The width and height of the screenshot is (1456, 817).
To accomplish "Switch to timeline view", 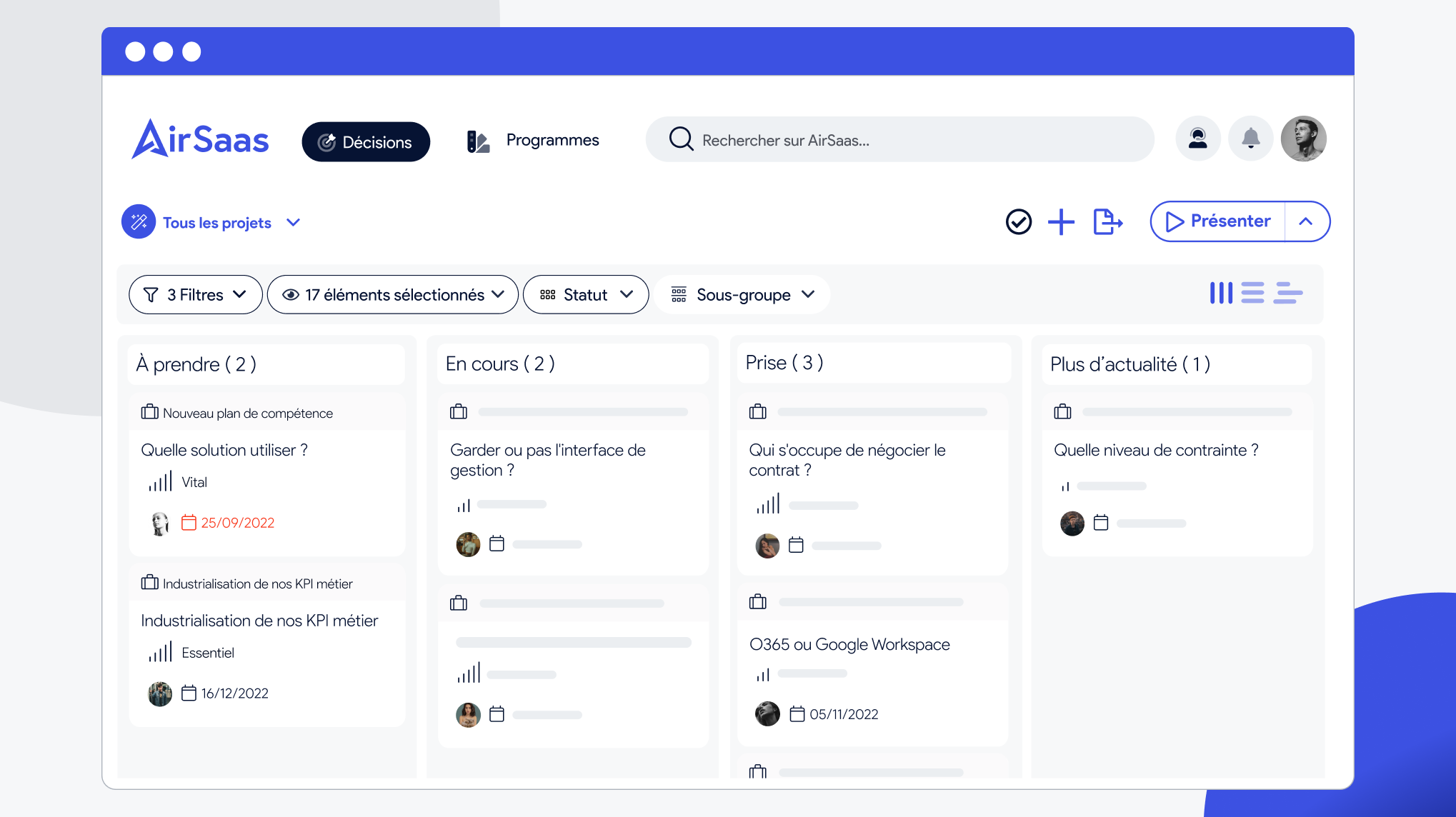I will click(x=1289, y=293).
